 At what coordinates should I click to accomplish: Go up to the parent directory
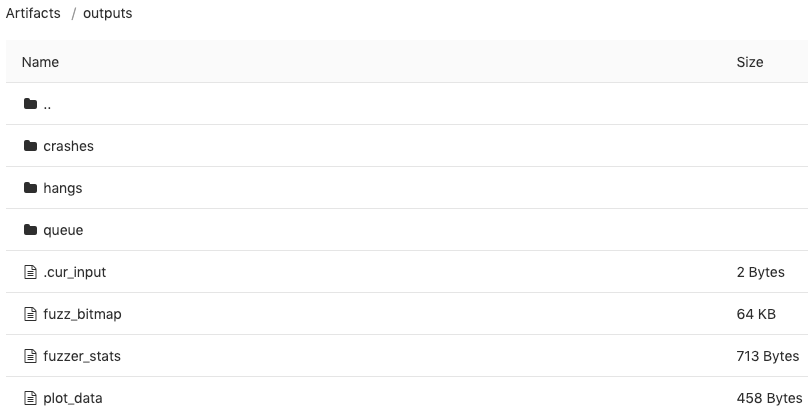click(x=47, y=104)
